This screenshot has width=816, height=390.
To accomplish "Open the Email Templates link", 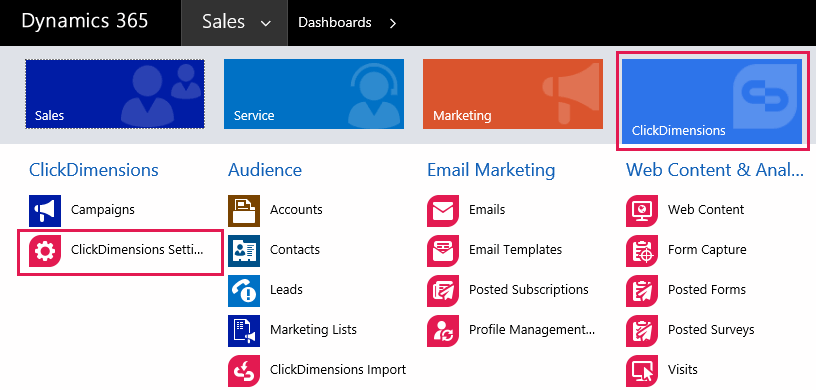I will 515,250.
